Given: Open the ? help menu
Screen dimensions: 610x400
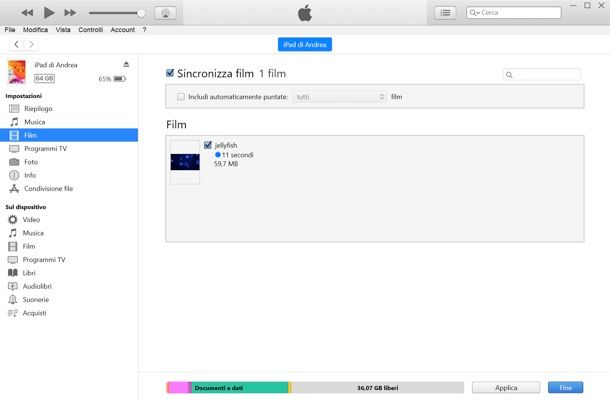Looking at the screenshot, I should click(144, 30).
